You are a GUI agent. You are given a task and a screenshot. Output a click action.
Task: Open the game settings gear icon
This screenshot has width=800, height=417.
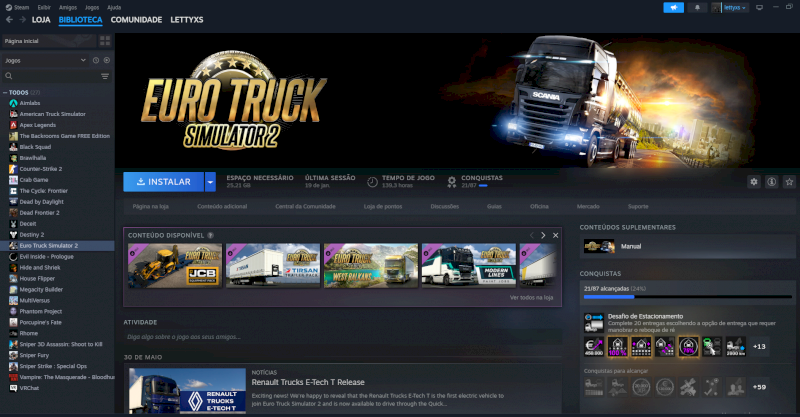point(754,182)
